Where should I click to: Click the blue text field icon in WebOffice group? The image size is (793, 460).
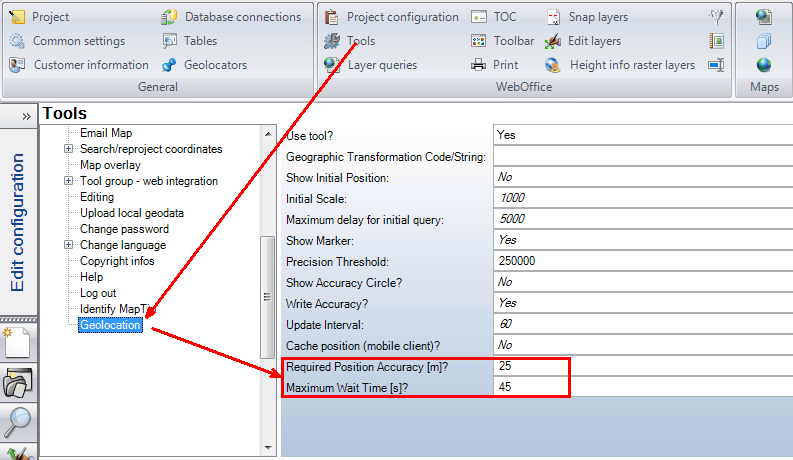716,65
